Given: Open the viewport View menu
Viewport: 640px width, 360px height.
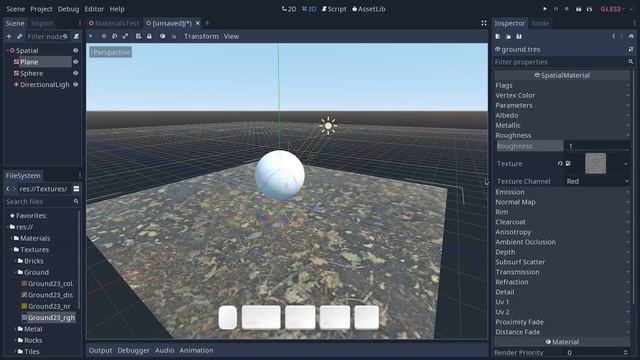Looking at the screenshot, I should pyautogui.click(x=231, y=36).
